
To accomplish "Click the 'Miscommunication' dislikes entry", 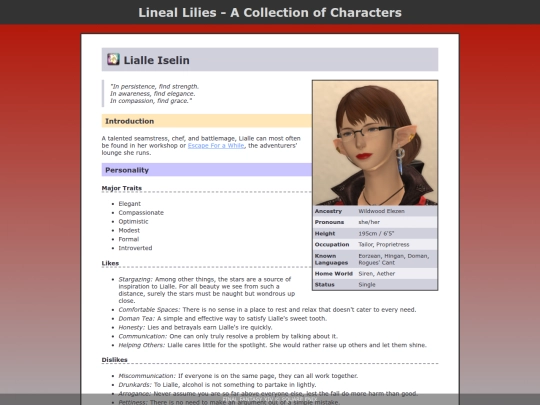I will [238, 376].
